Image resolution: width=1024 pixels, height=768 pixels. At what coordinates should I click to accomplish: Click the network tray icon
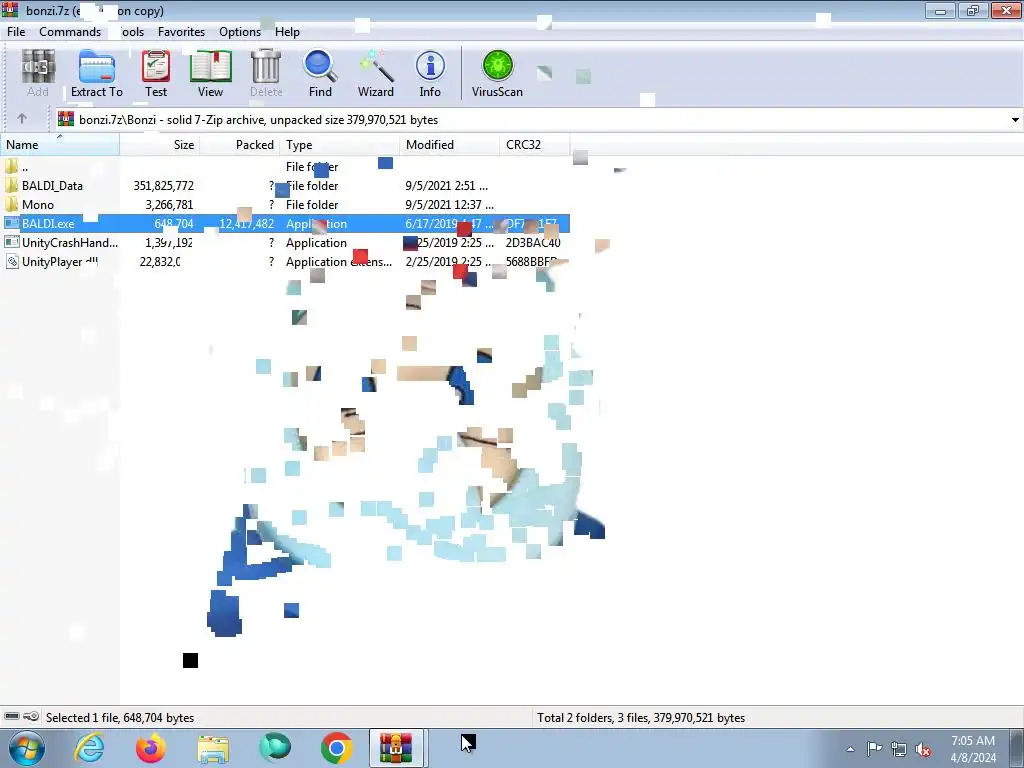pyautogui.click(x=899, y=749)
